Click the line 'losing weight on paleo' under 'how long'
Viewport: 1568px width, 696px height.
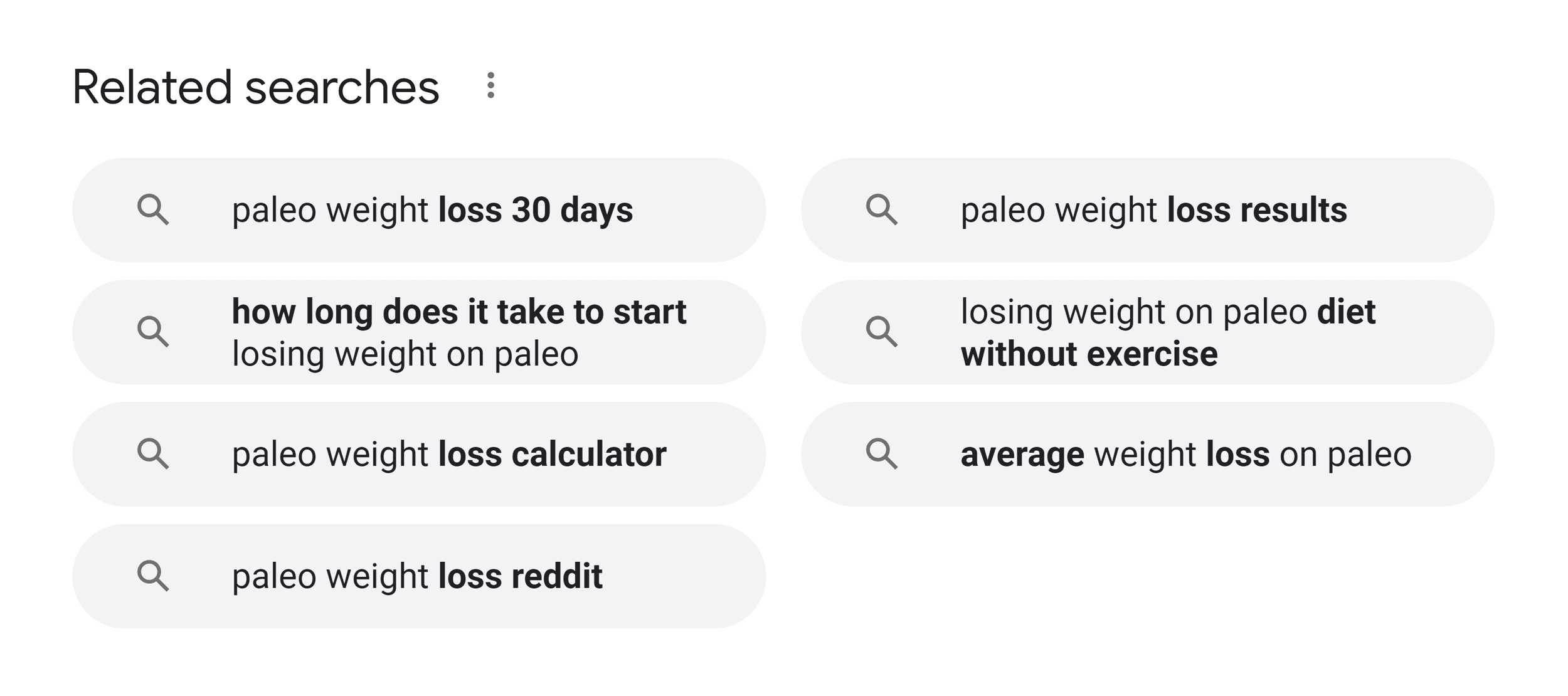pos(405,354)
